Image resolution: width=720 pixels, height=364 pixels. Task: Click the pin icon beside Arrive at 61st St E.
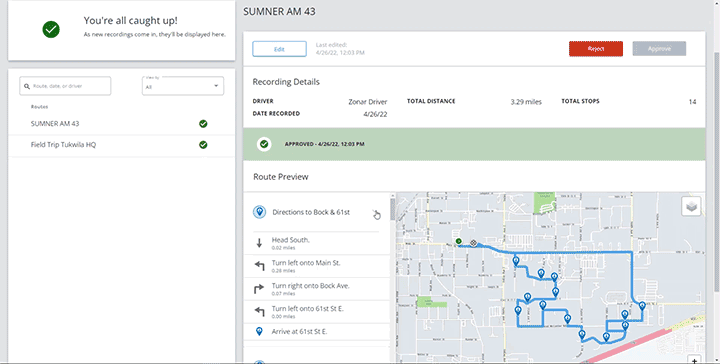point(259,331)
